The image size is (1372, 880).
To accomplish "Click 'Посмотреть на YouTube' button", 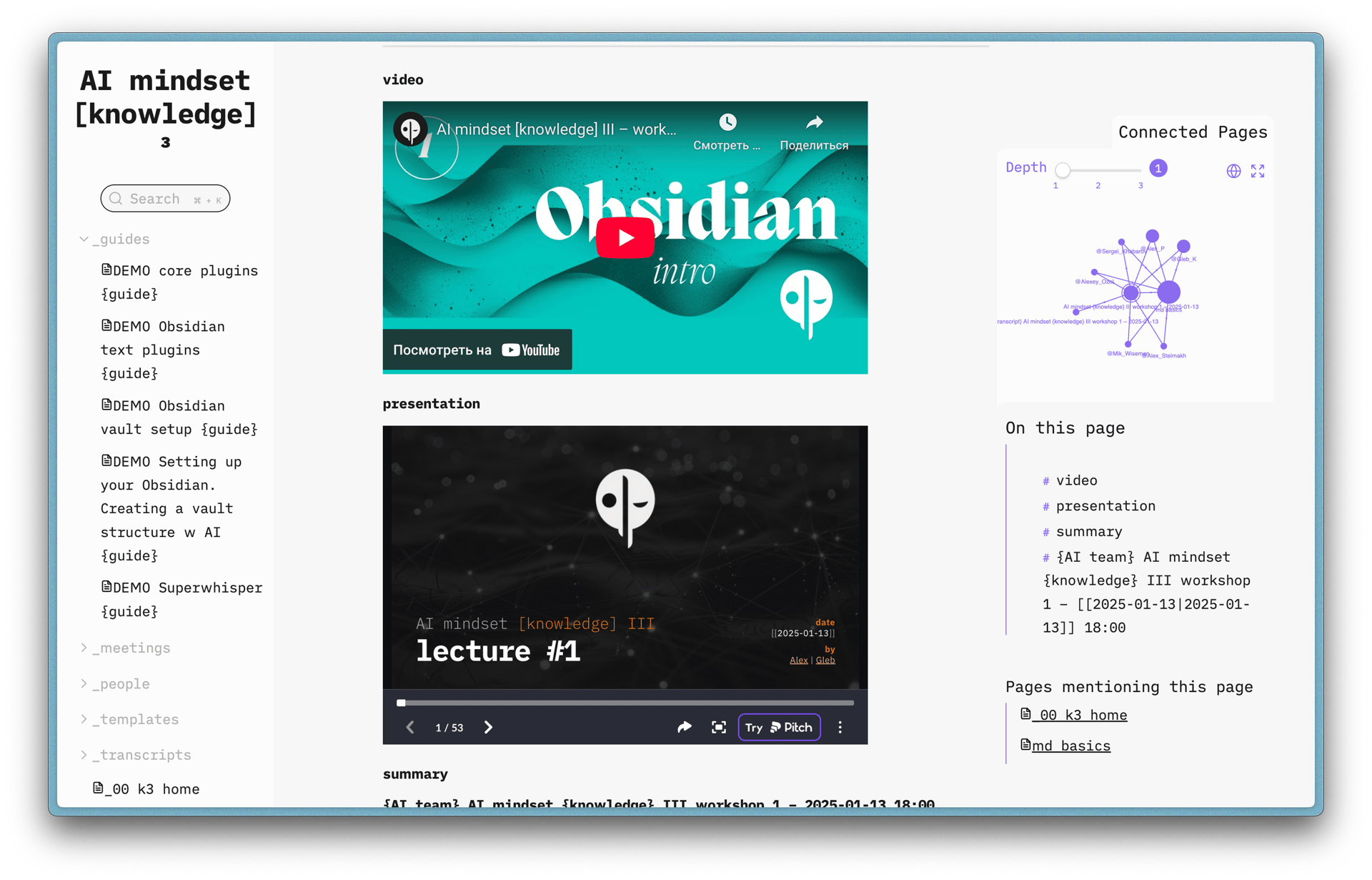I will 477,350.
